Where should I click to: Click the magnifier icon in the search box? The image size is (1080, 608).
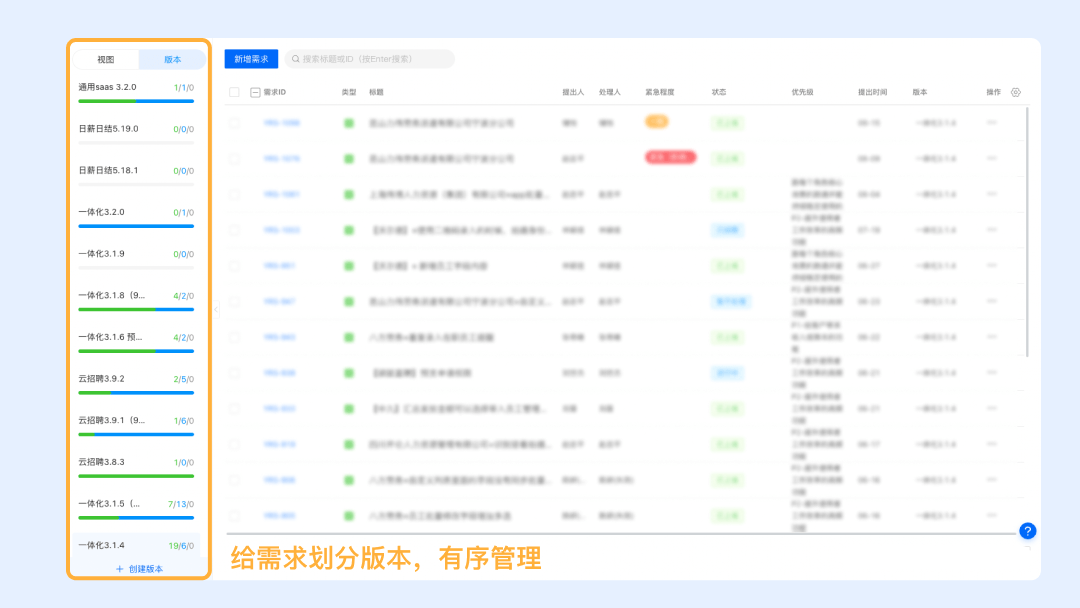[x=296, y=60]
